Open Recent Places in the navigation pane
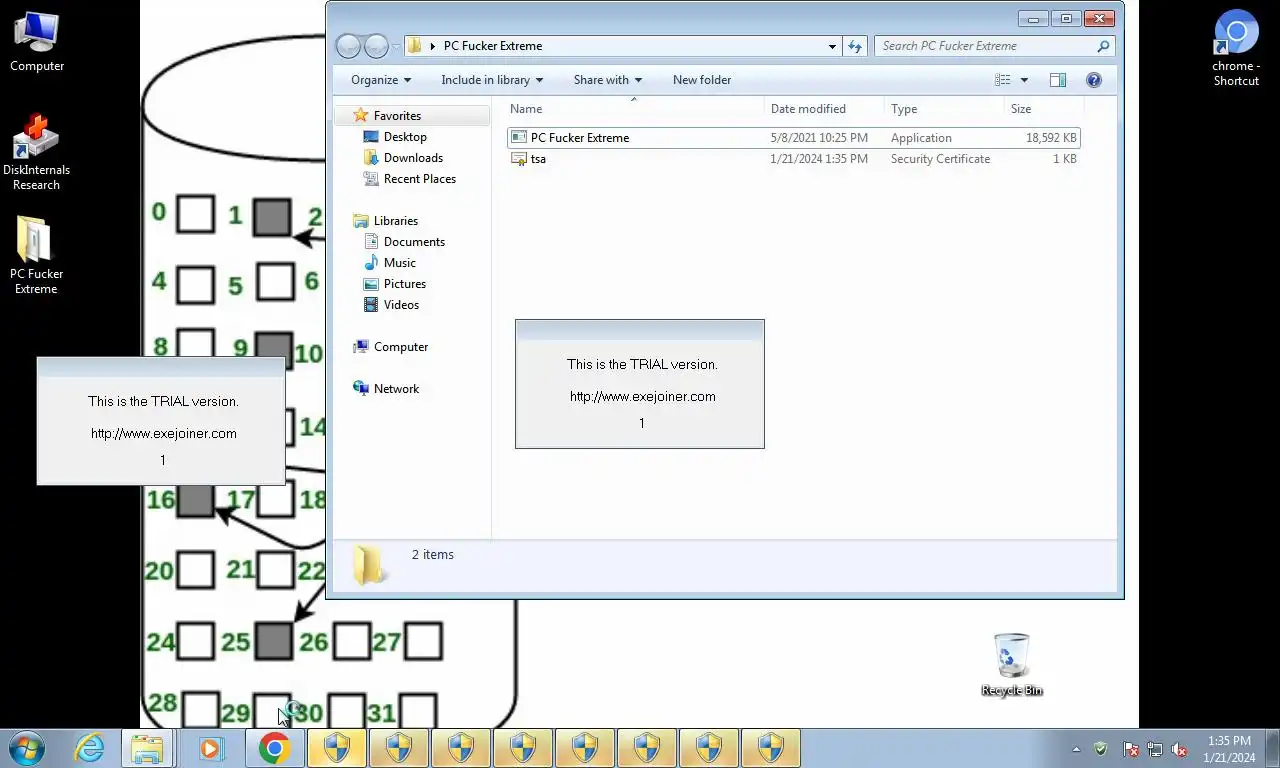Image resolution: width=1280 pixels, height=768 pixels. coord(419,179)
